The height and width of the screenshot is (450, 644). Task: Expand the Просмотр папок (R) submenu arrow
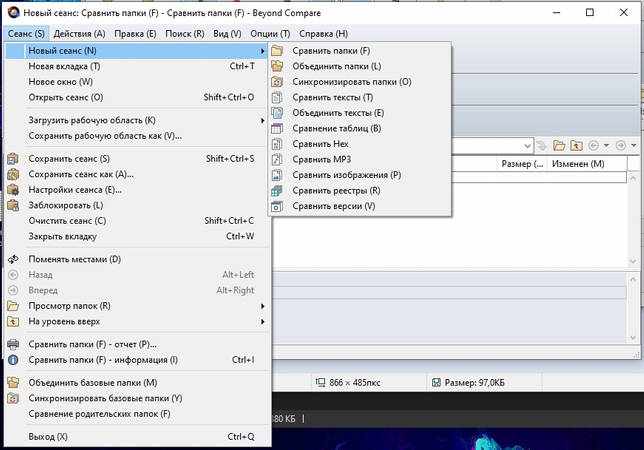262,306
